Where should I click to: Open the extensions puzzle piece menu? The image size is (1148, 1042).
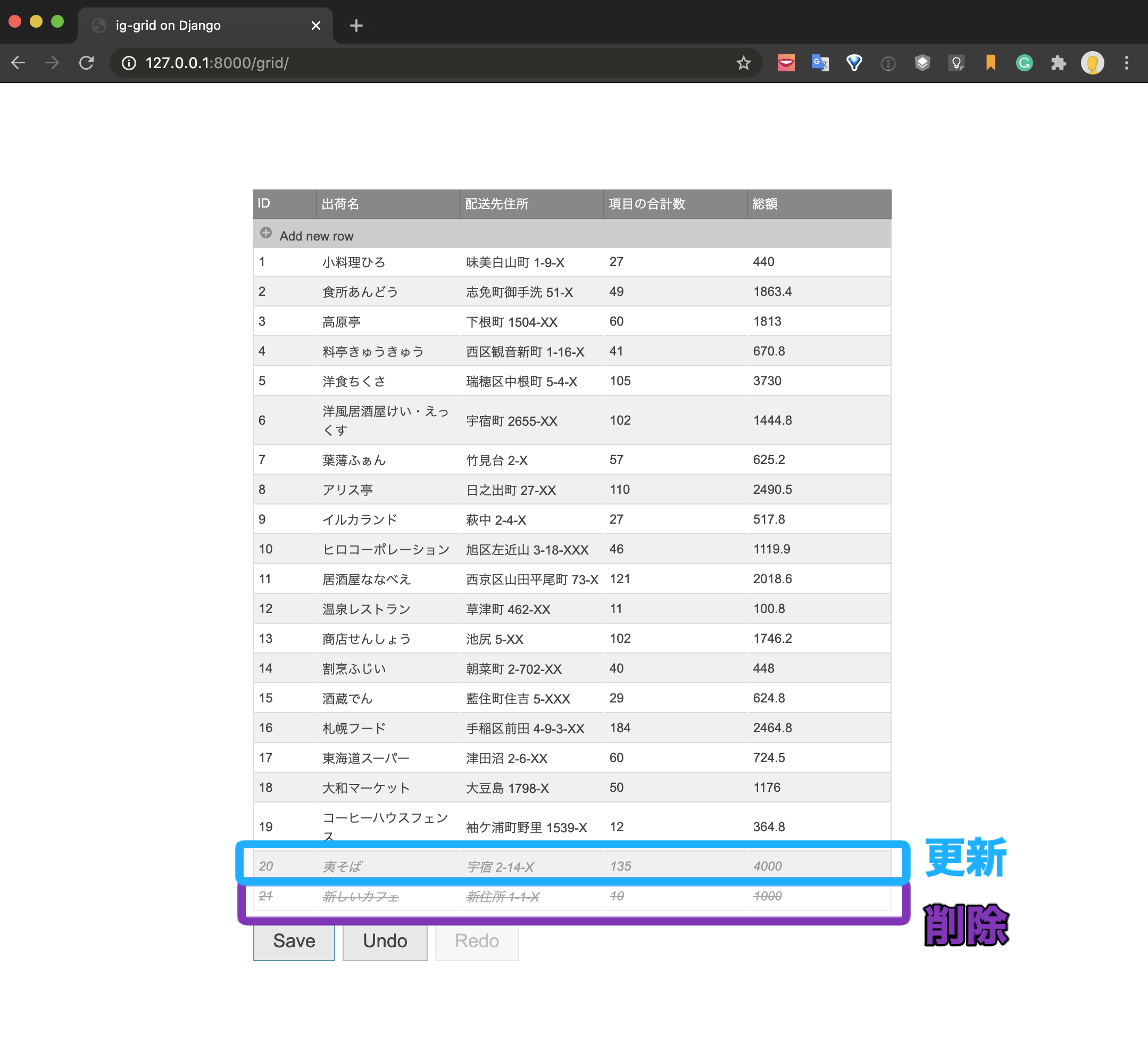(x=1059, y=63)
